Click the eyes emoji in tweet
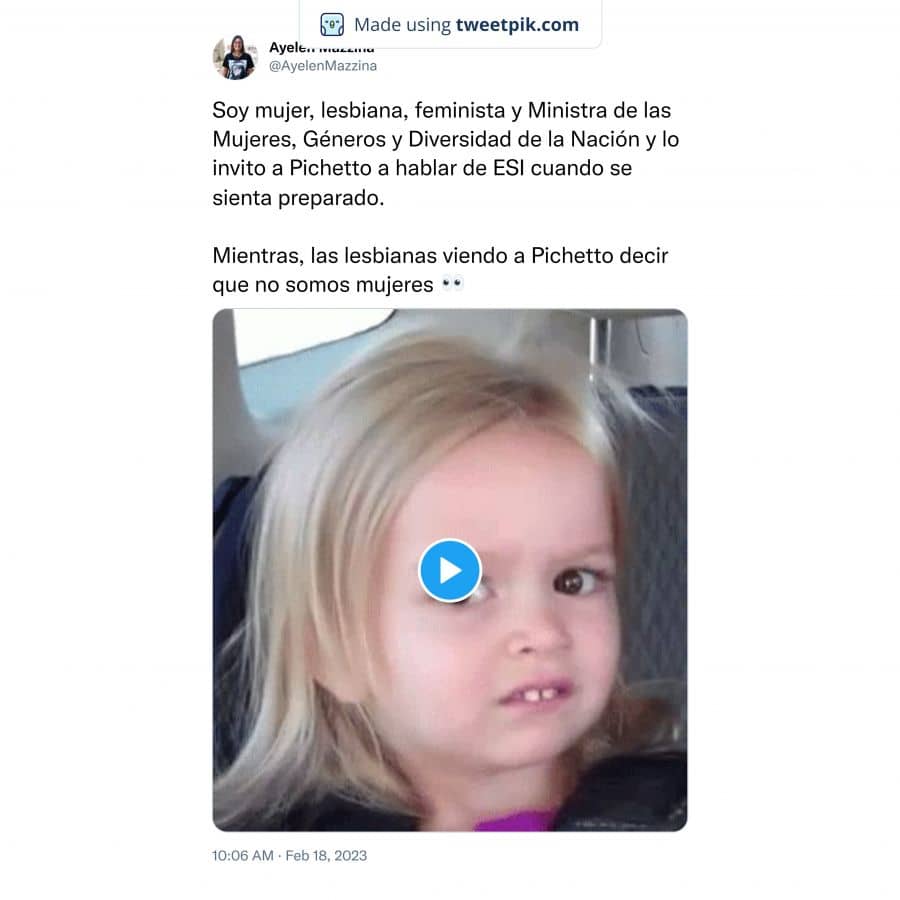Image resolution: width=900 pixels, height=900 pixels. (452, 284)
